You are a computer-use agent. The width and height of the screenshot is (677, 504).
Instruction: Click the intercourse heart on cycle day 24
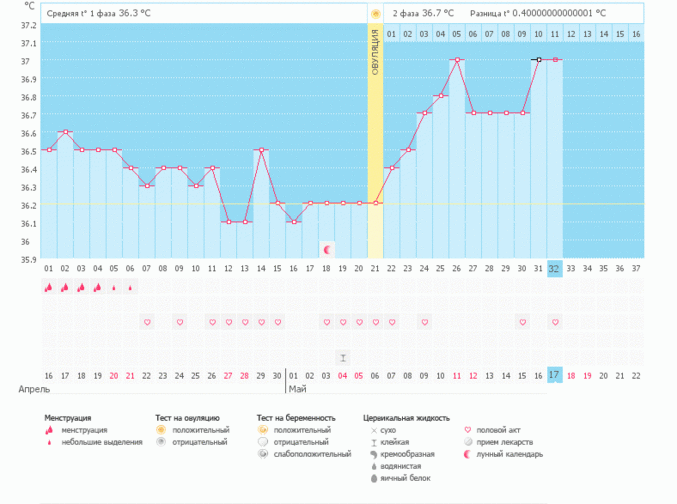[x=424, y=322]
